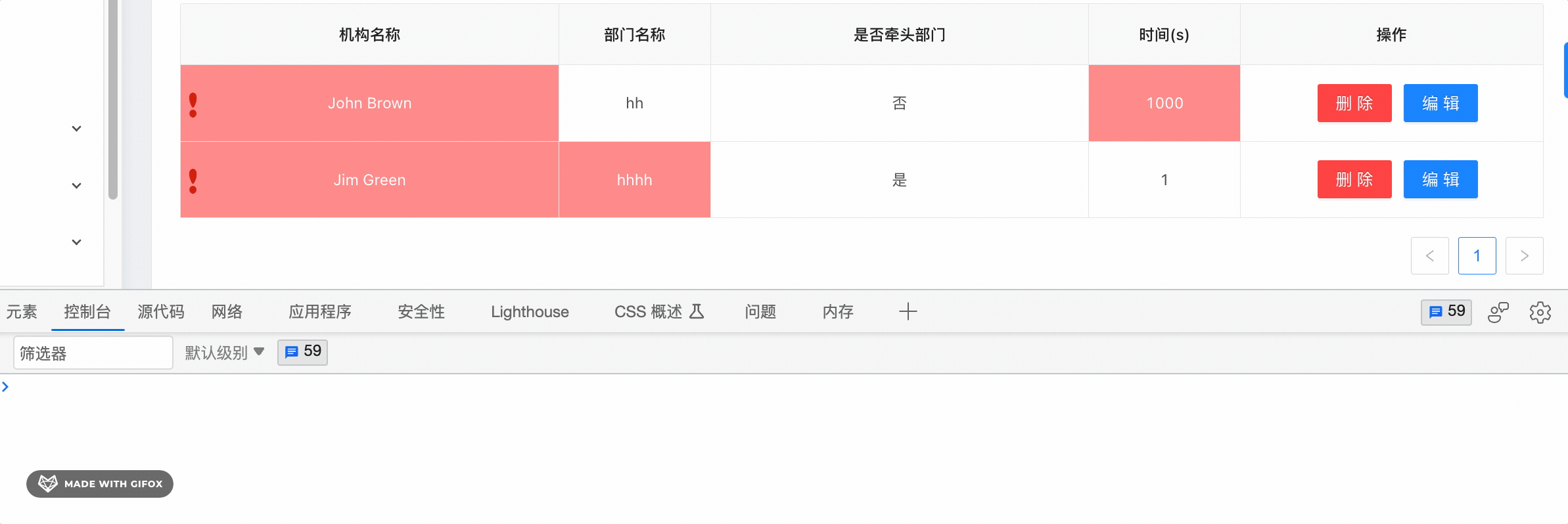Add a new DevTools tab with plus
The image size is (1568, 524).
908,311
